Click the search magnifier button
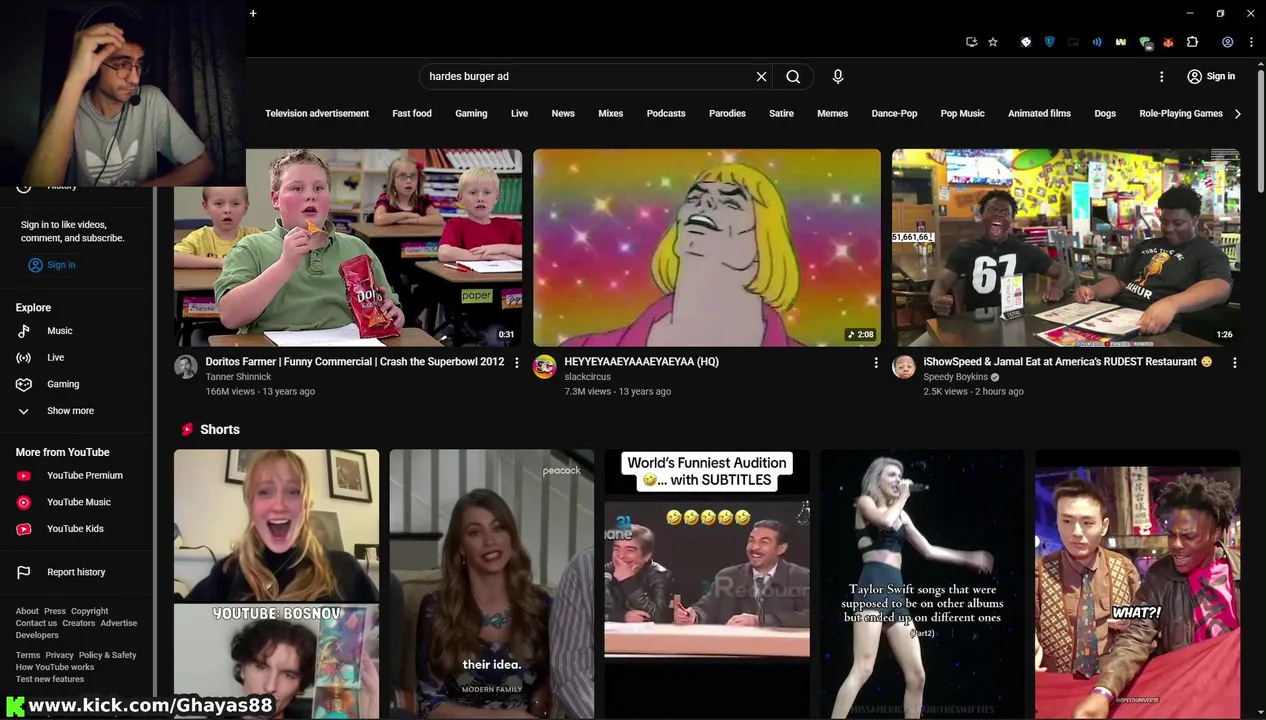1266x720 pixels. point(793,76)
